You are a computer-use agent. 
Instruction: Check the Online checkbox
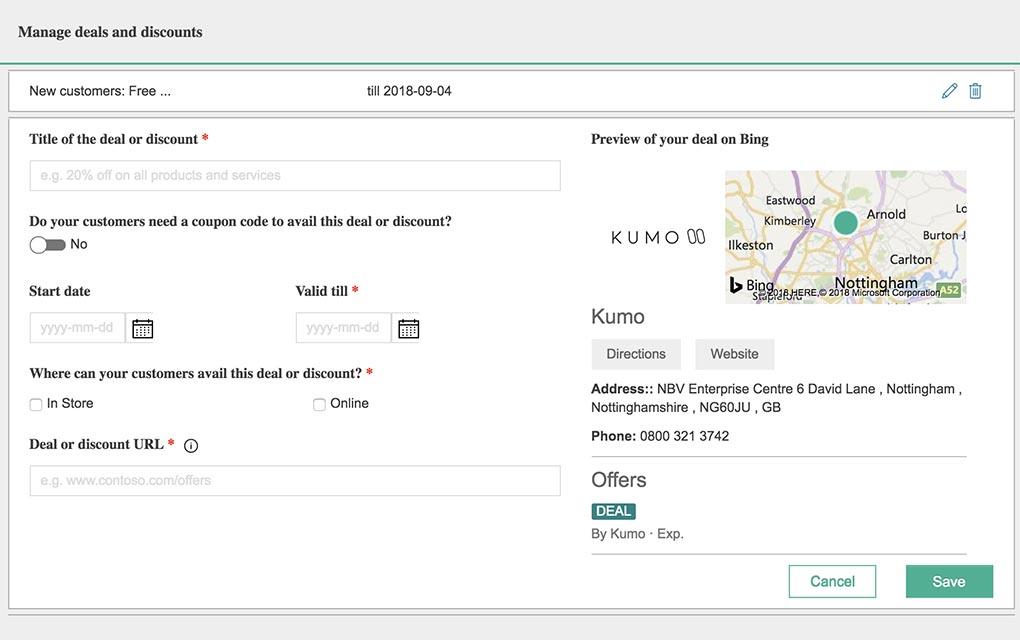click(x=319, y=405)
